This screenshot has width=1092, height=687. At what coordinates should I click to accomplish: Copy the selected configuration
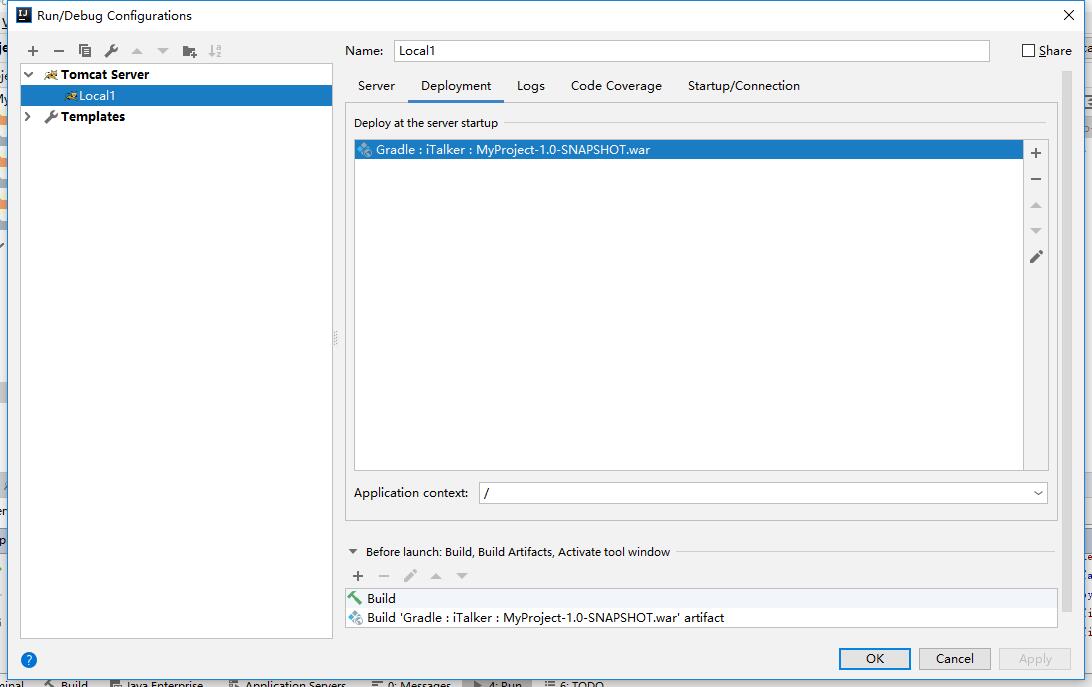[85, 51]
